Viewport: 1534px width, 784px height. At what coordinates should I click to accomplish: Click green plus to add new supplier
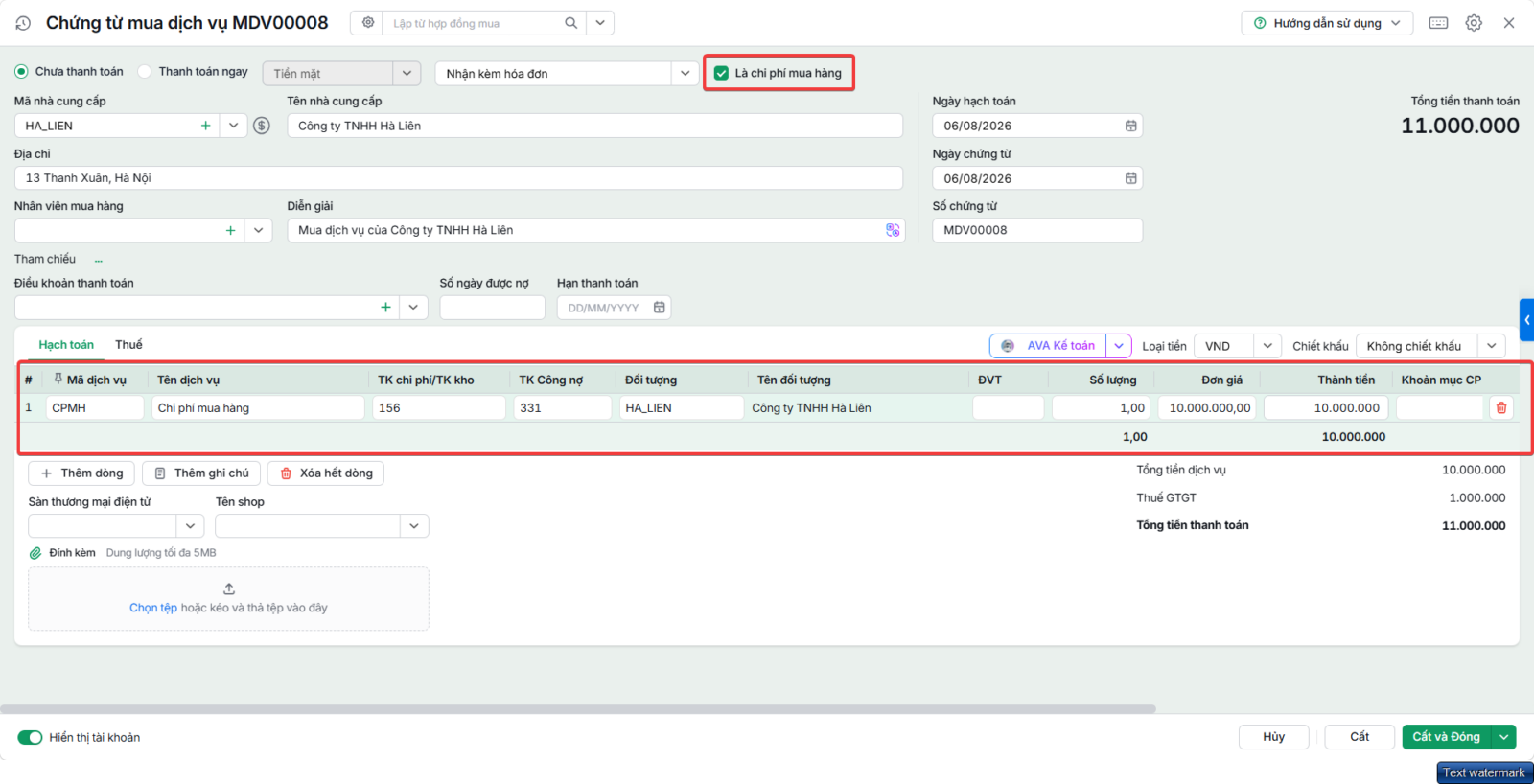point(205,126)
